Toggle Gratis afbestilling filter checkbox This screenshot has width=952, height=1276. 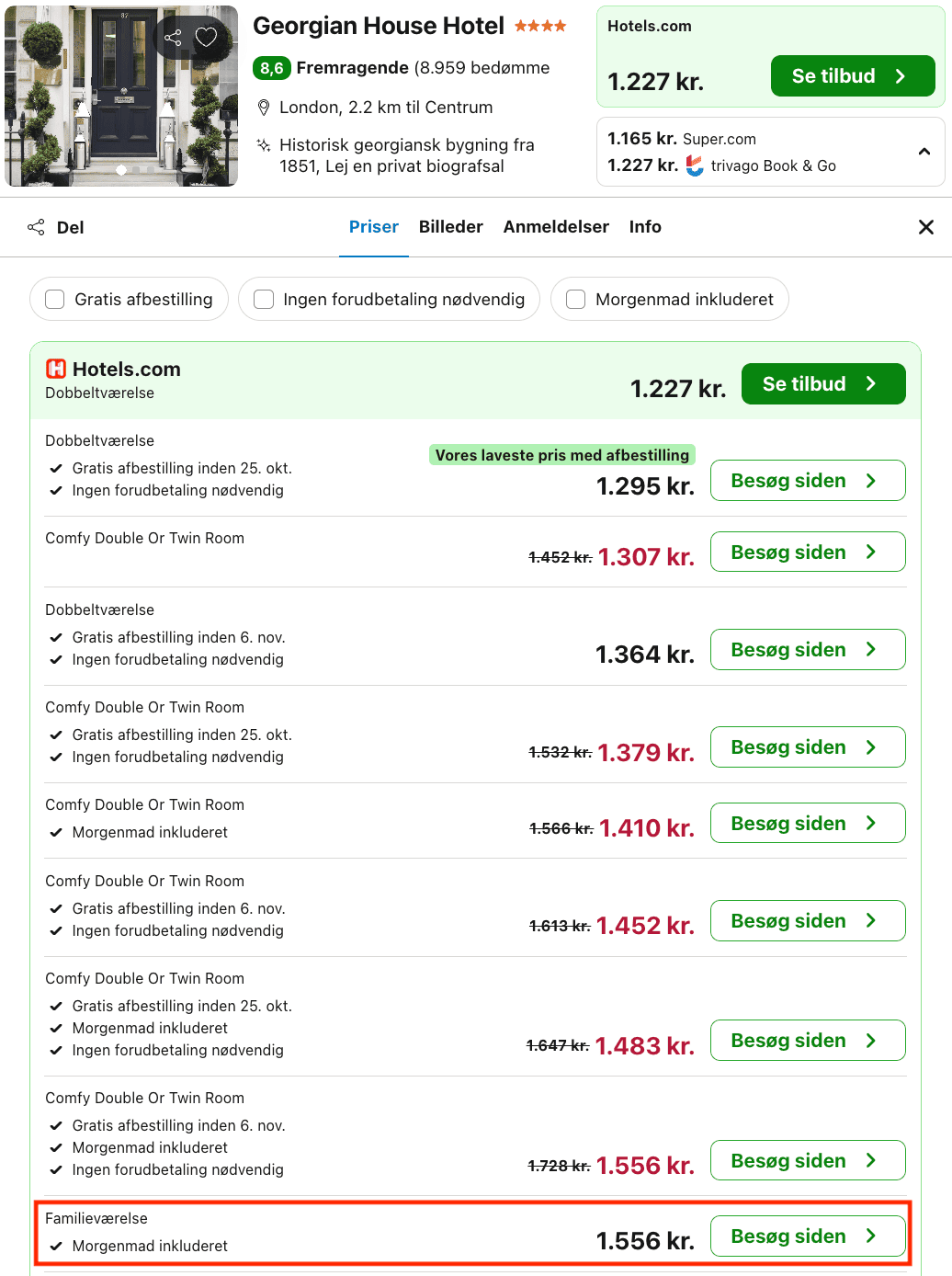click(x=55, y=300)
